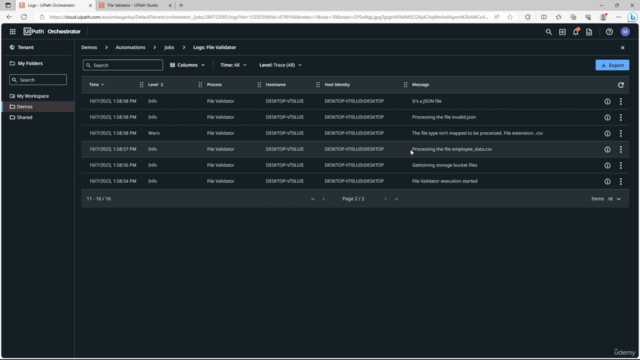Viewport: 640px width, 360px height.
Task: Switch to the Logs - UiPath Orchestrator tab
Action: click(56, 5)
